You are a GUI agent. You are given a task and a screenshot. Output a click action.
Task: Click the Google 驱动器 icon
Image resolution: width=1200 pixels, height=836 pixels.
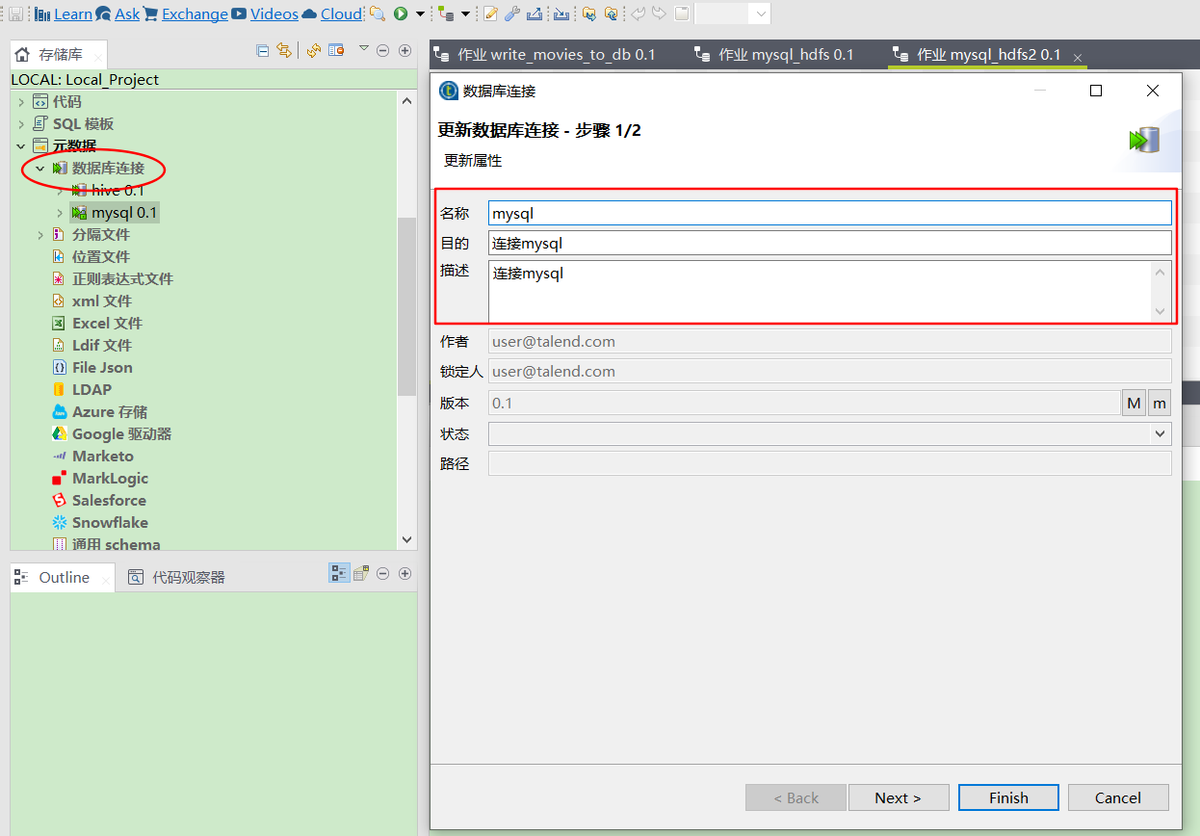pos(59,433)
